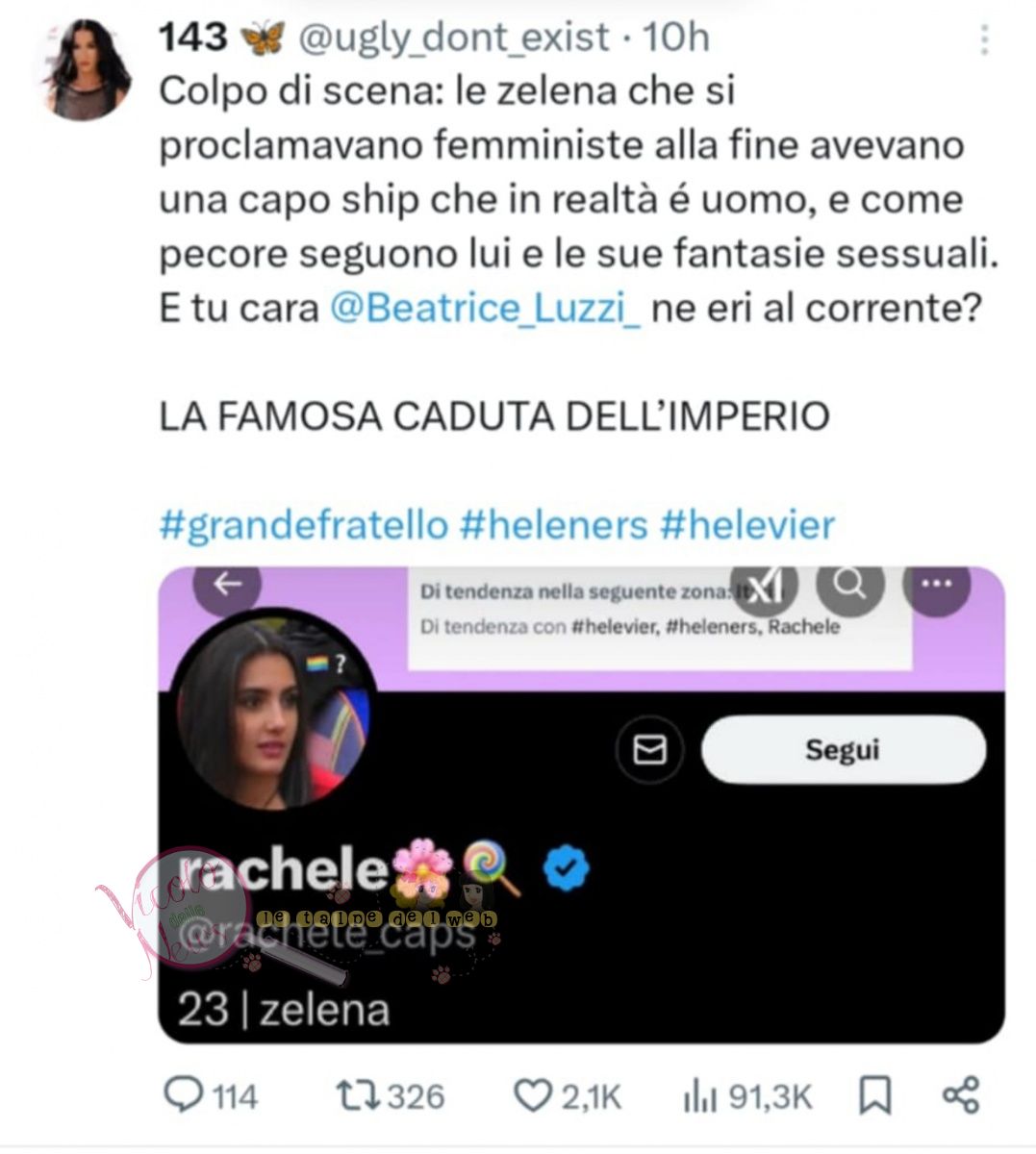
Task: View tweet analytics bar chart icon
Action: point(700,1095)
